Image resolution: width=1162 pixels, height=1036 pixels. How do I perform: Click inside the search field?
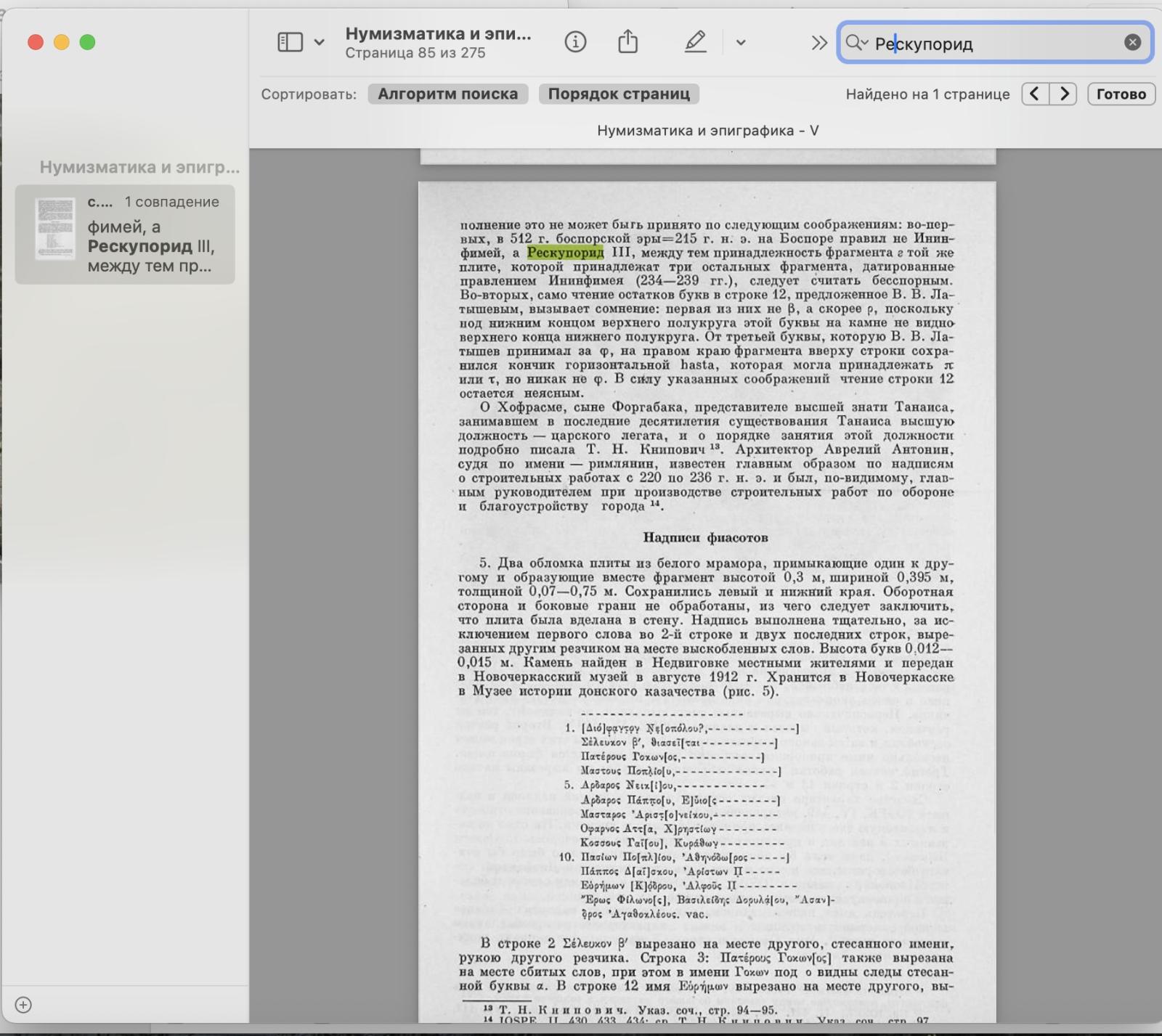click(995, 44)
